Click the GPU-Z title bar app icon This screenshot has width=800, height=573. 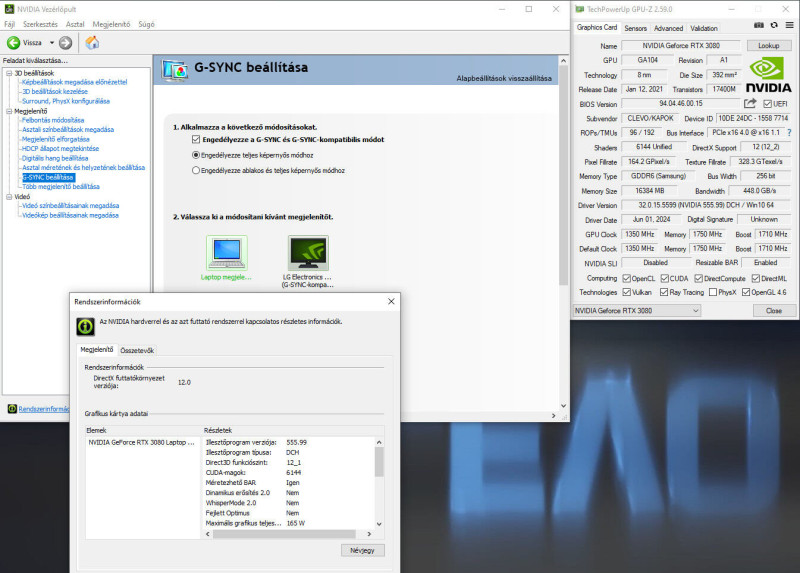(579, 9)
